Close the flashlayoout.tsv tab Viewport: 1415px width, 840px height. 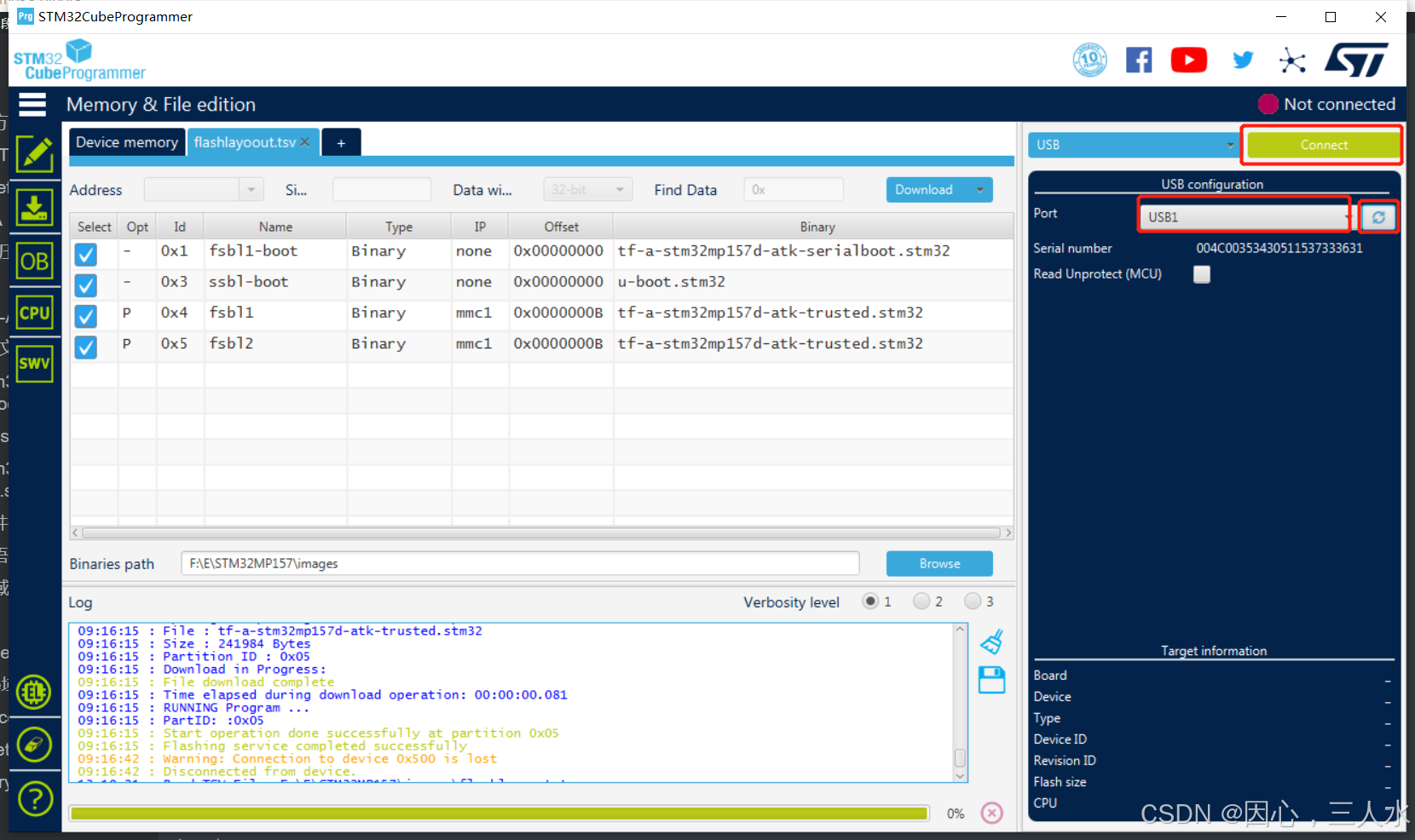click(304, 142)
